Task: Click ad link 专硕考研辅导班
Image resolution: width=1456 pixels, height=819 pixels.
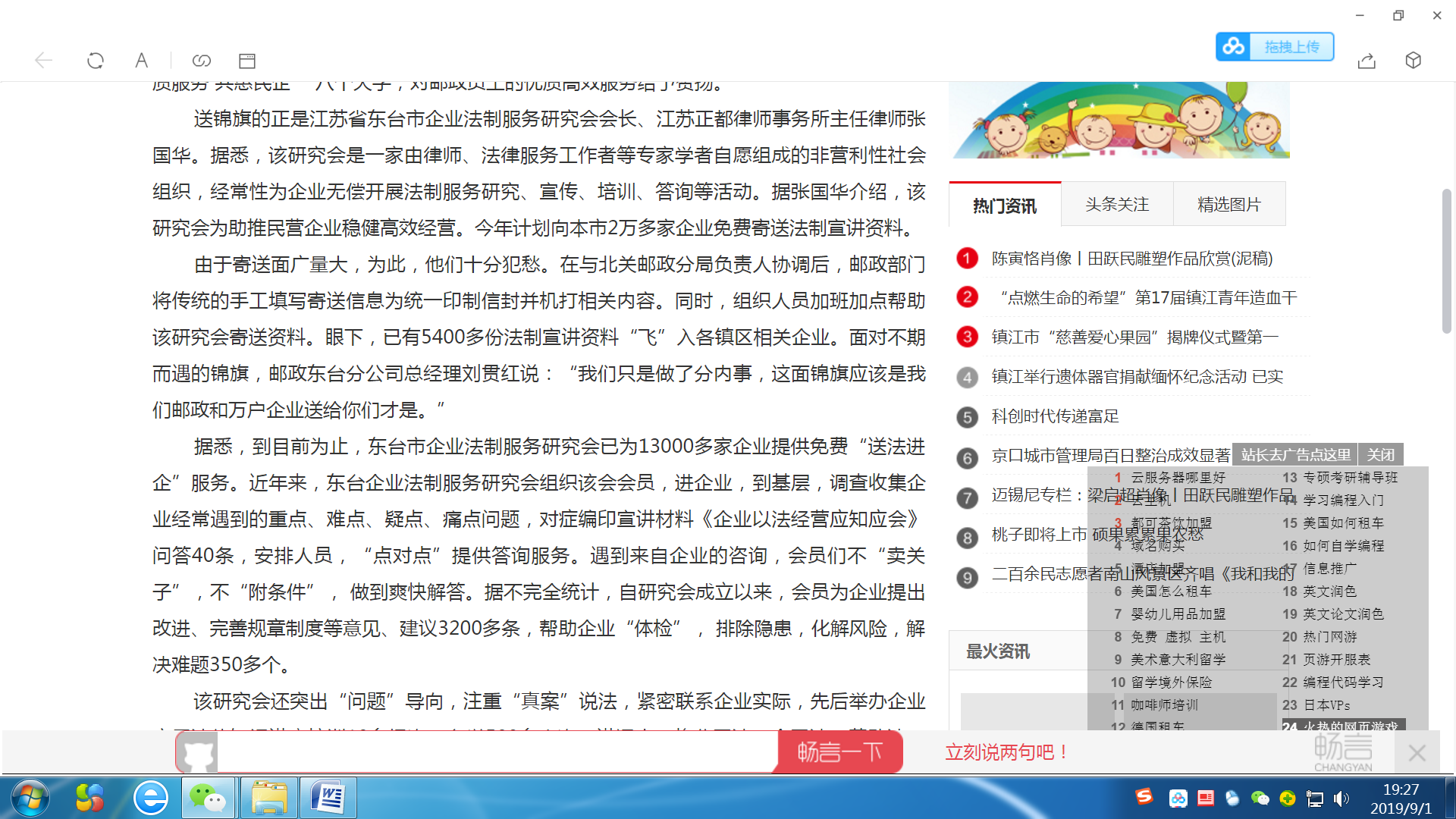Action: 1351,478
